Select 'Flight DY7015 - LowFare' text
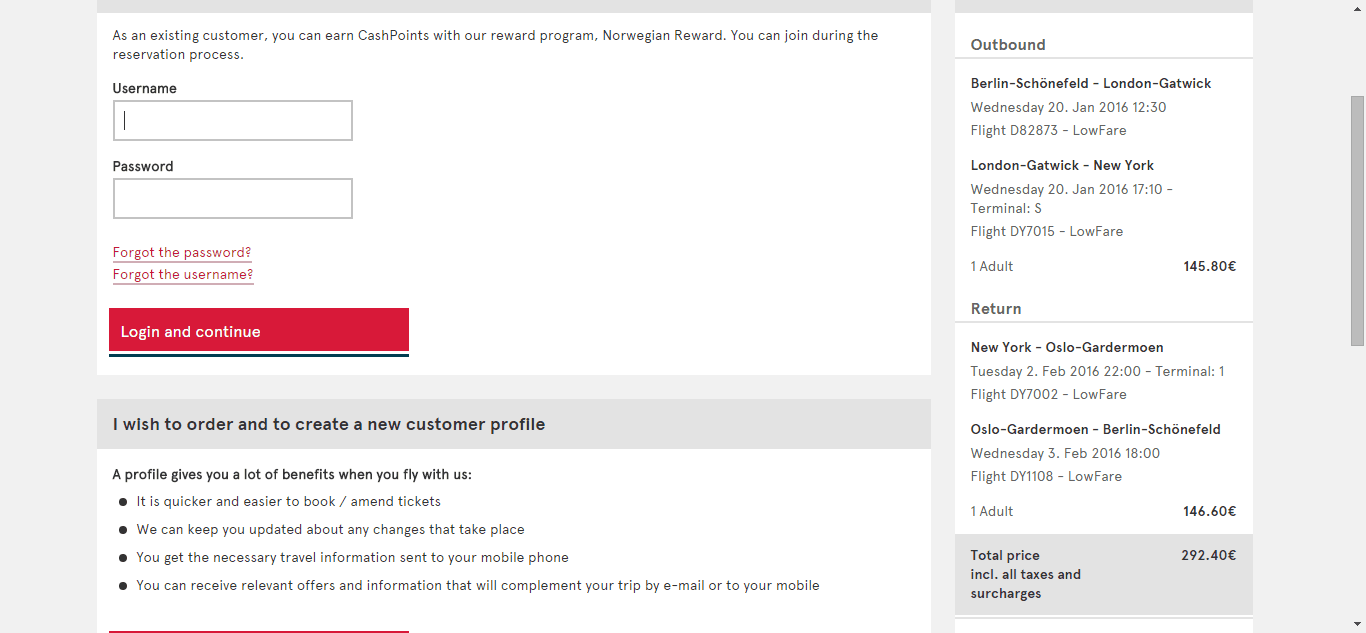Viewport: 1366px width, 633px height. [x=1047, y=231]
